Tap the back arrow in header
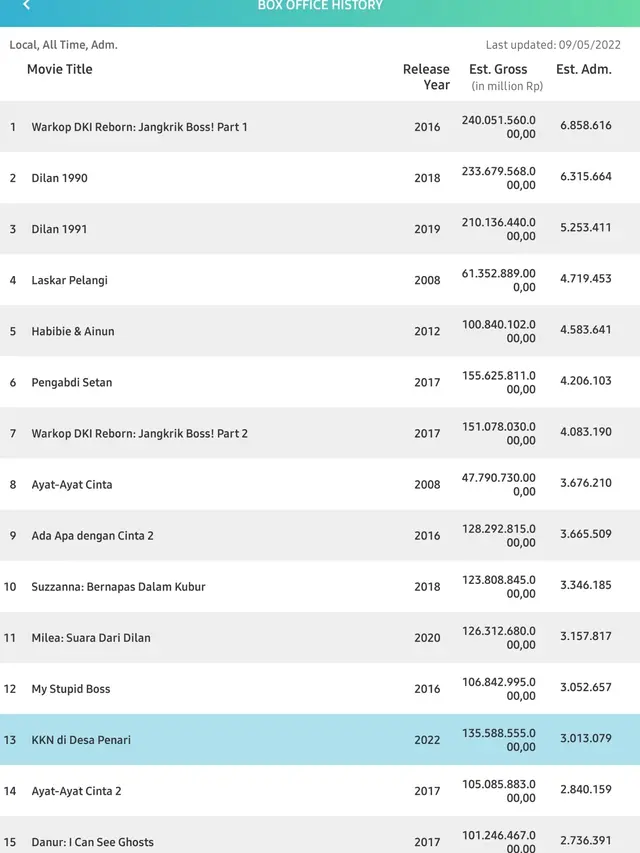The width and height of the screenshot is (640, 853). coord(26,5)
